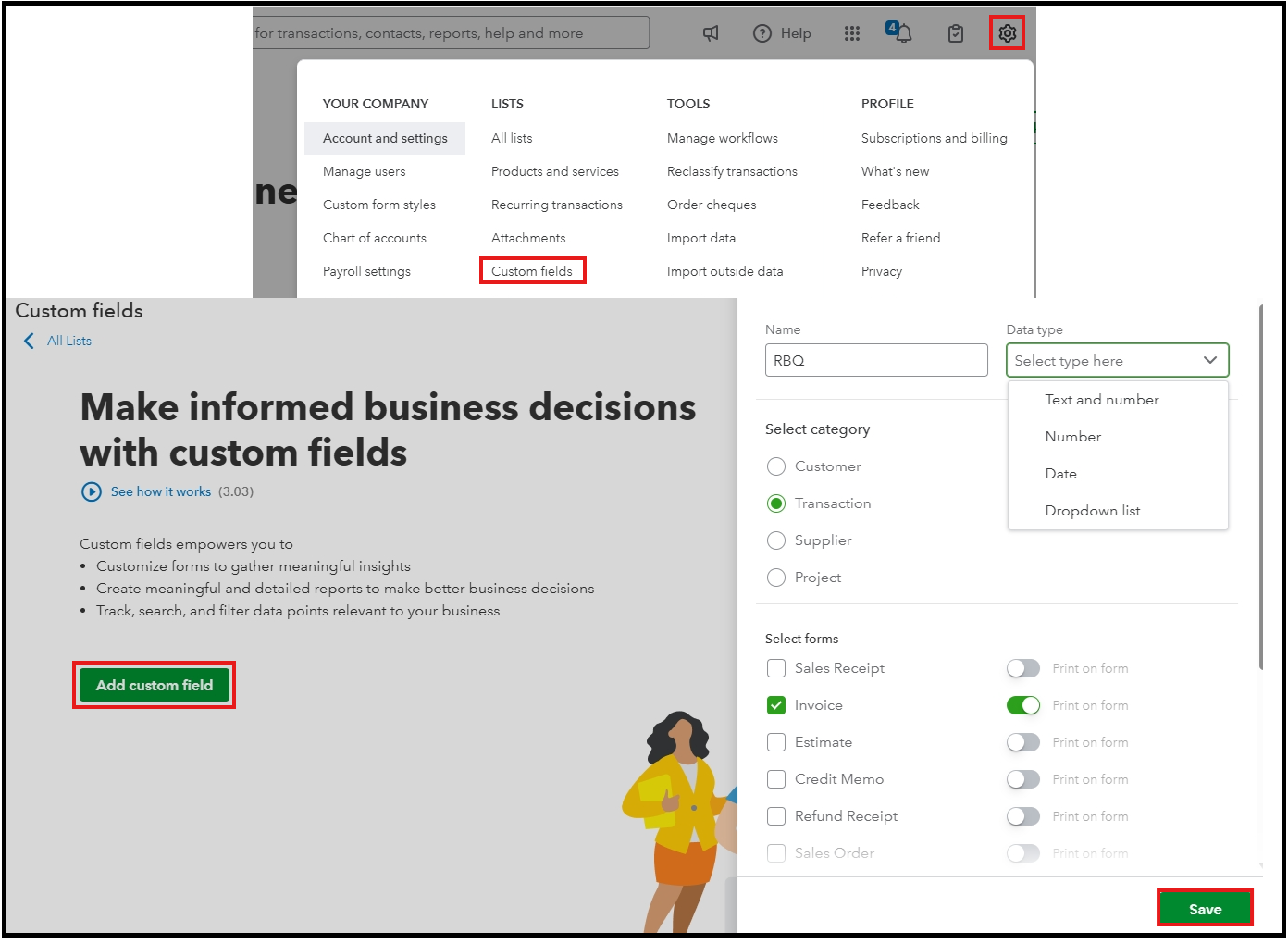Select the Transaction category radio button
The height and width of the screenshot is (944, 1288).
tap(776, 503)
